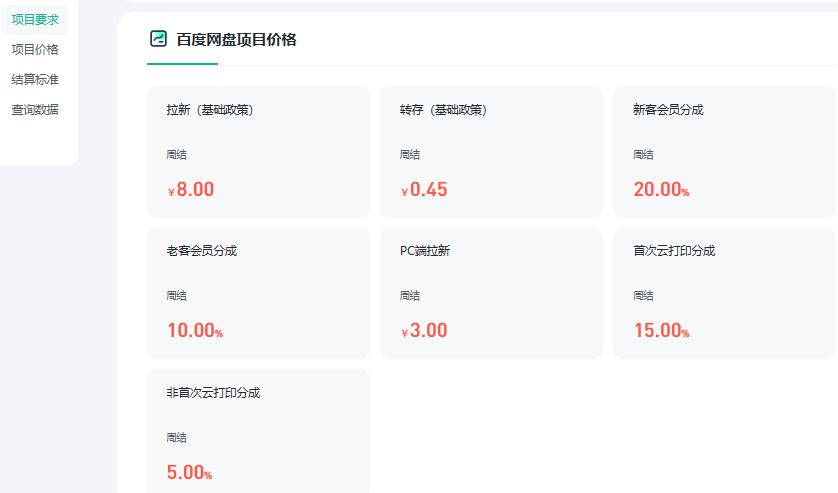838x493 pixels.
Task: Select the PC端拉新 card title
Action: [x=425, y=251]
